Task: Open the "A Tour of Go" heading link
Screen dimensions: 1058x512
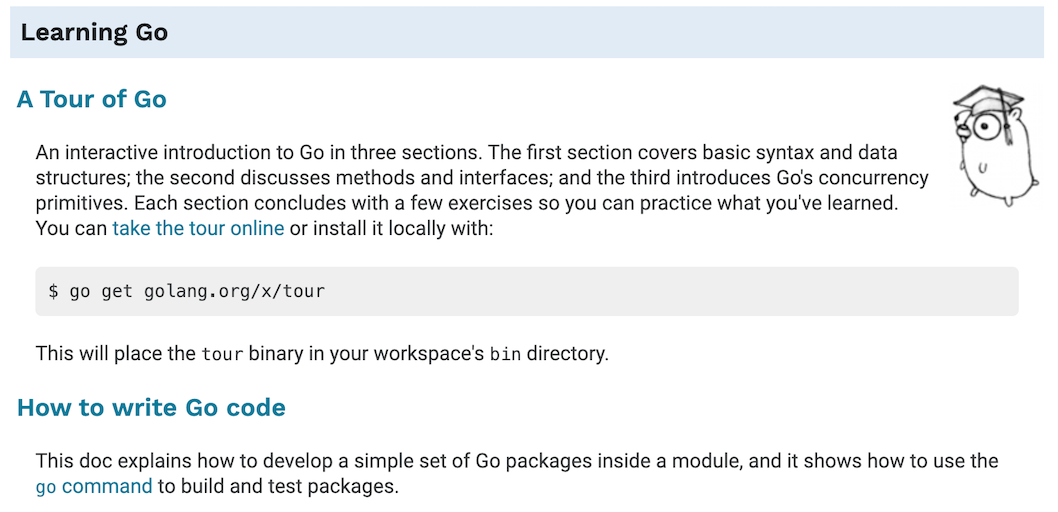Action: (x=92, y=99)
